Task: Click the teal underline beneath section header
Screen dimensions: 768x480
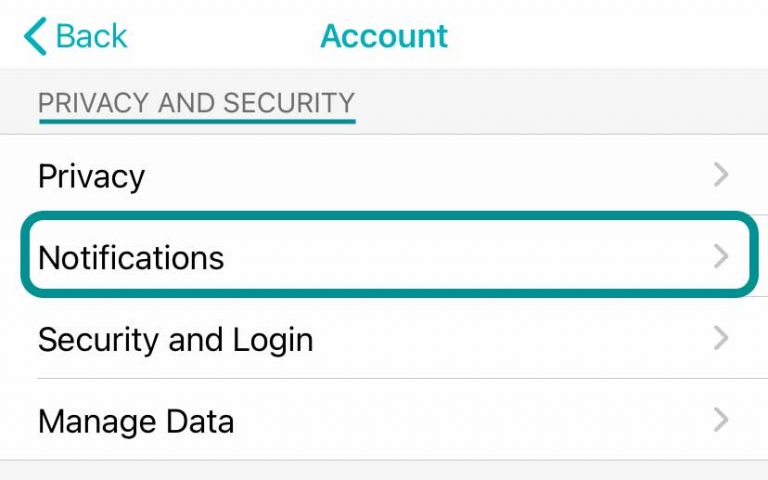Action: (197, 121)
